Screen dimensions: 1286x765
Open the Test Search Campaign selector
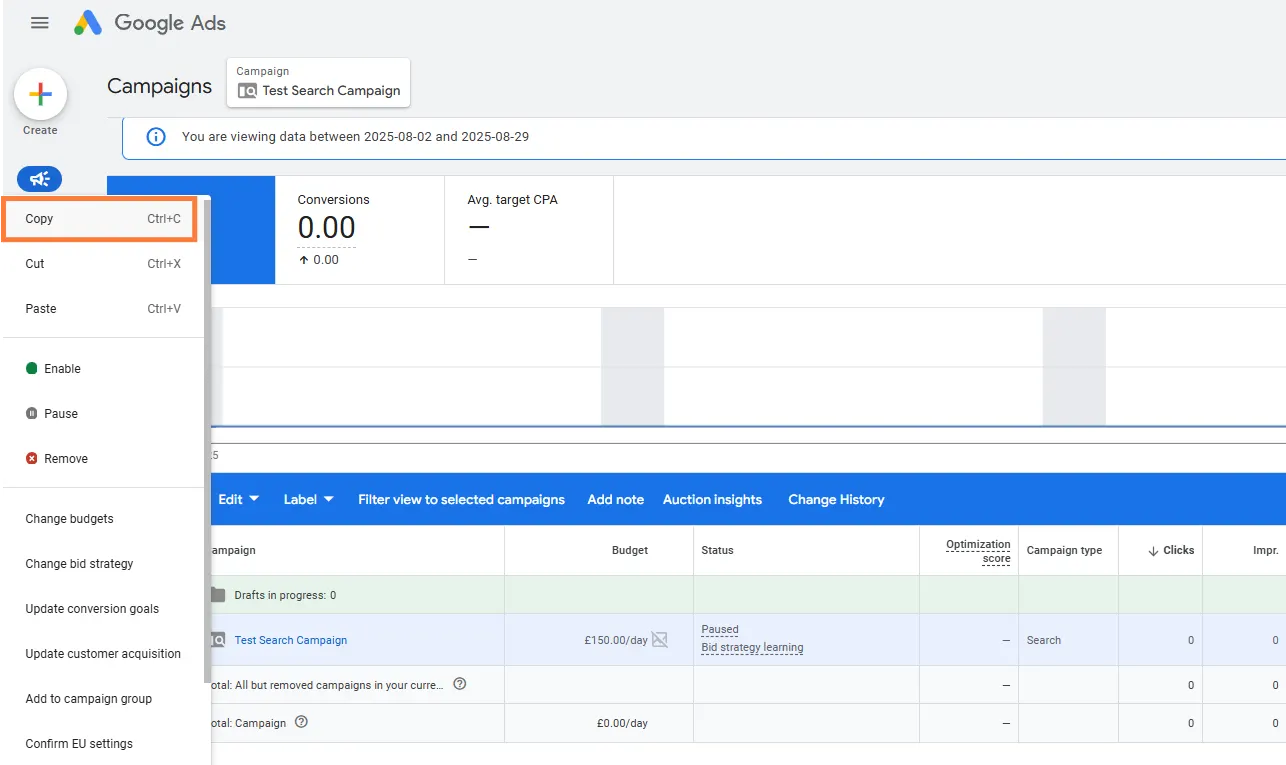[319, 82]
